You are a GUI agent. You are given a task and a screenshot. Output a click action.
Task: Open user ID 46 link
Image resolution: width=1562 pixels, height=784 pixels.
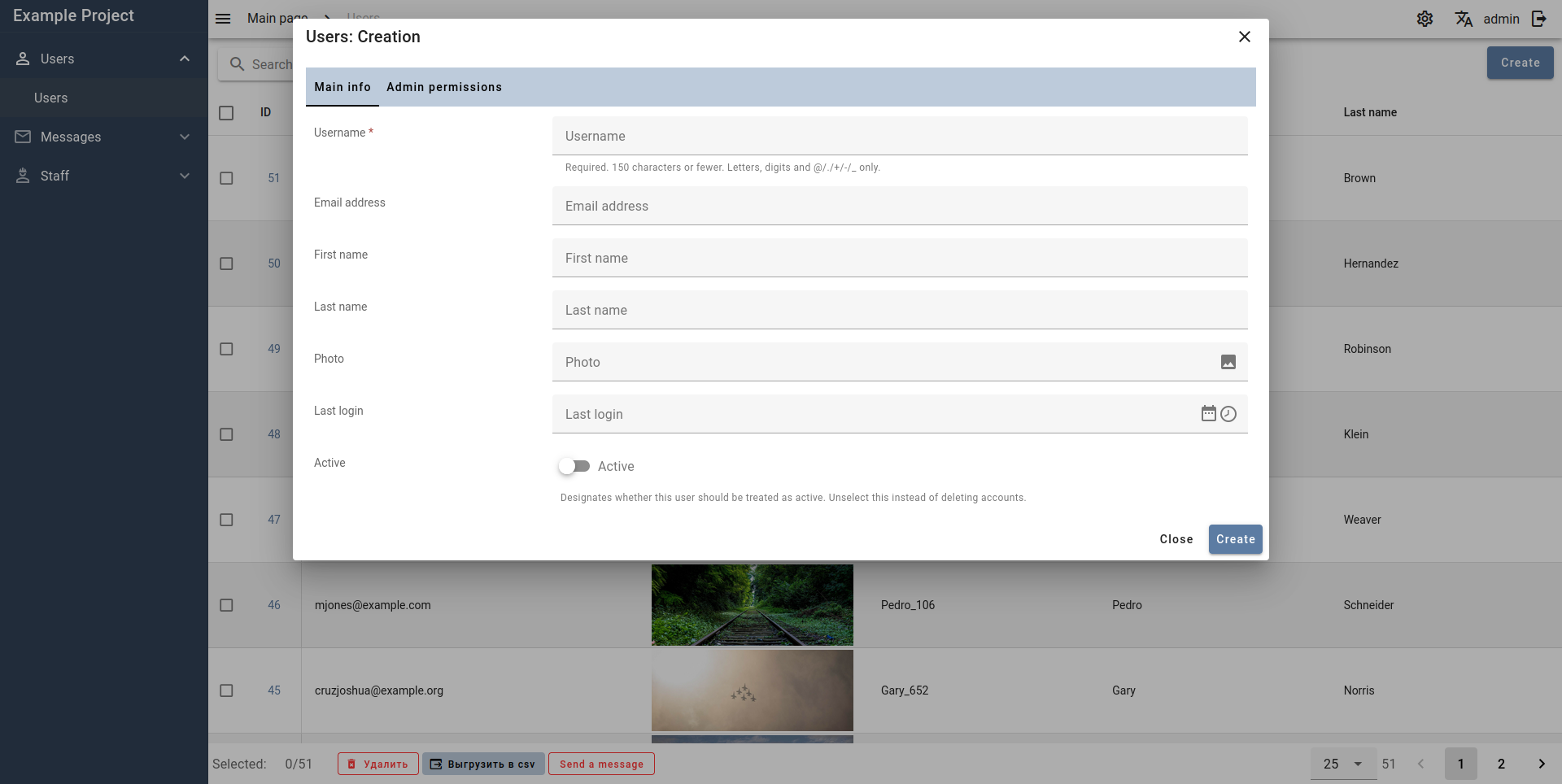pos(274,605)
